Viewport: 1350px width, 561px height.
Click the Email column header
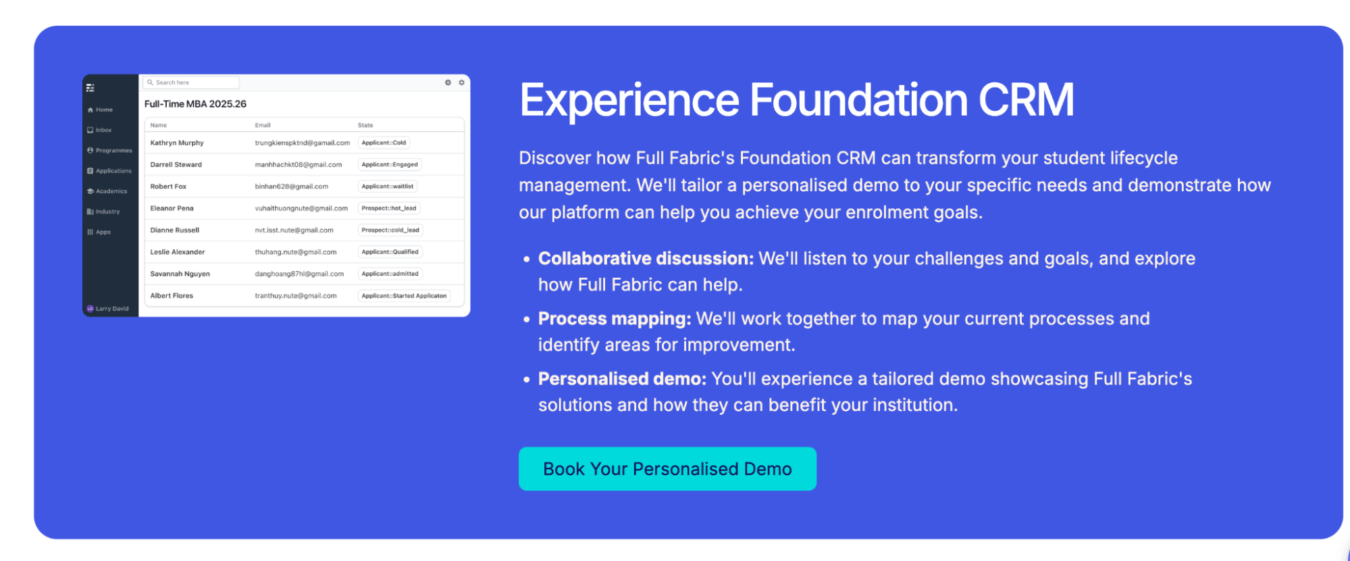click(263, 125)
